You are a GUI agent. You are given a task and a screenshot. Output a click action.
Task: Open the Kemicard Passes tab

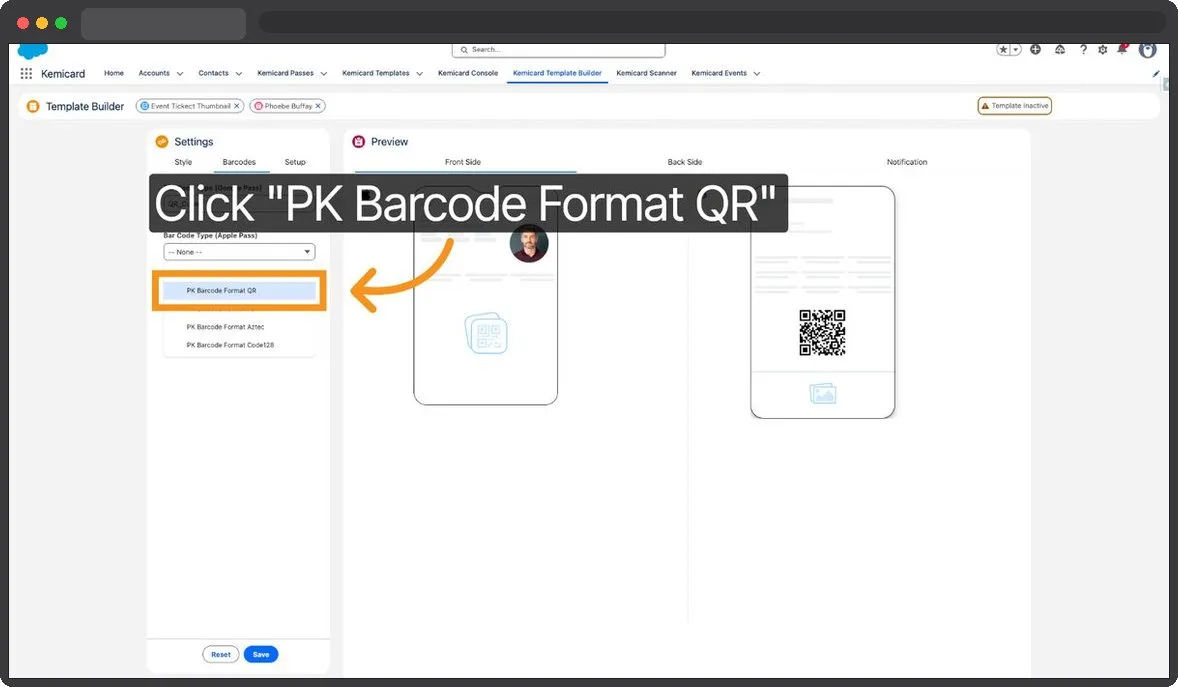tap(285, 74)
